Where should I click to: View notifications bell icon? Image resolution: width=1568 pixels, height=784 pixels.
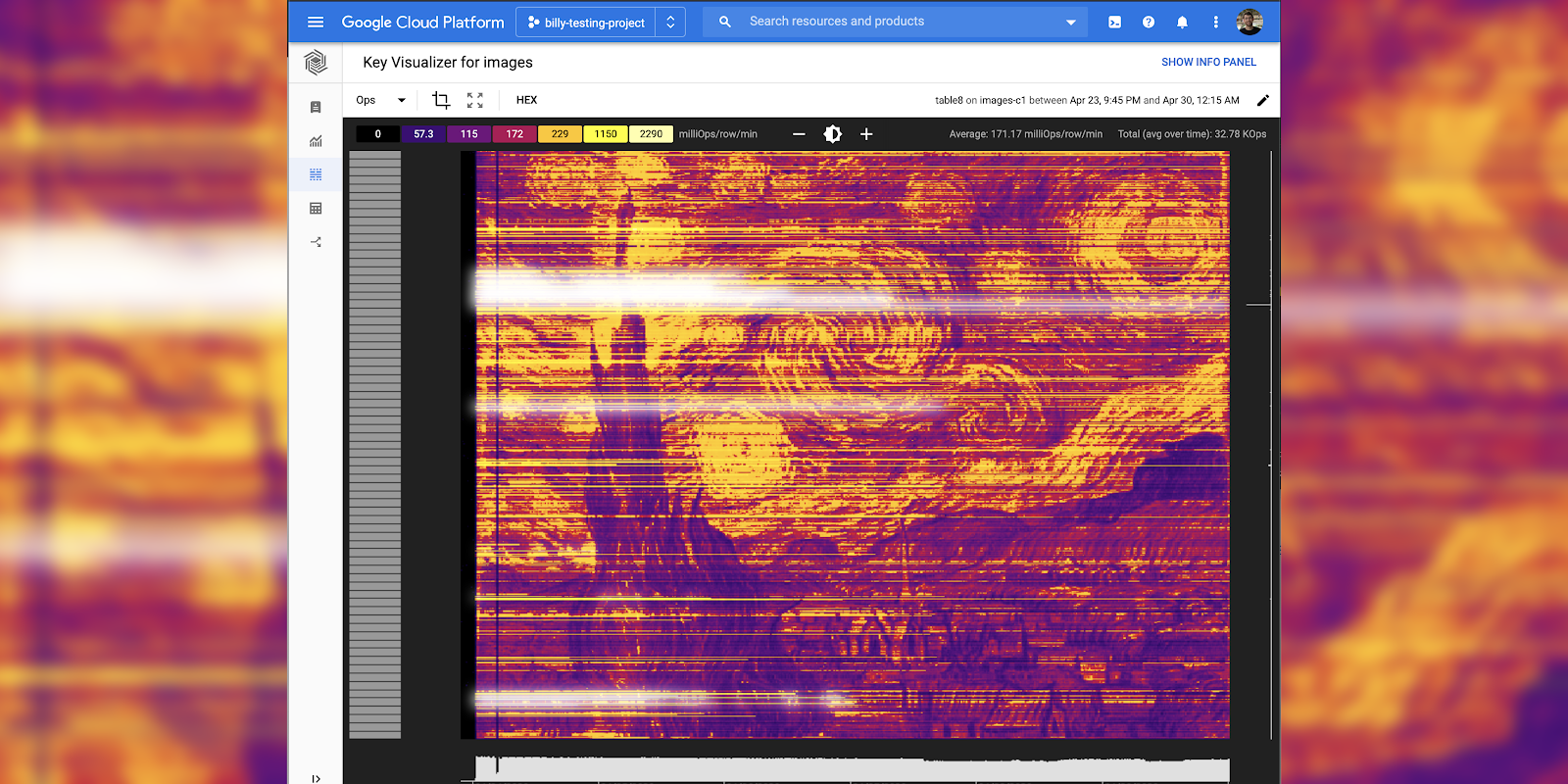pyautogui.click(x=1182, y=22)
